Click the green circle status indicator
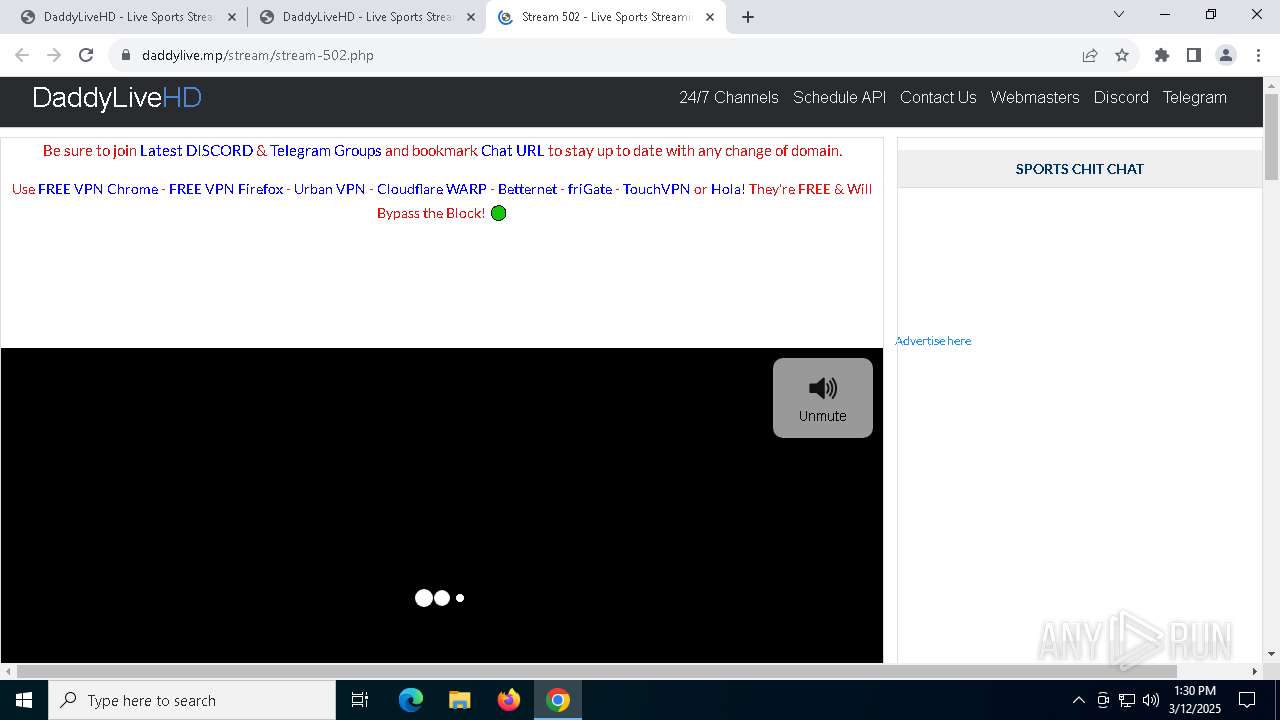 [x=499, y=213]
